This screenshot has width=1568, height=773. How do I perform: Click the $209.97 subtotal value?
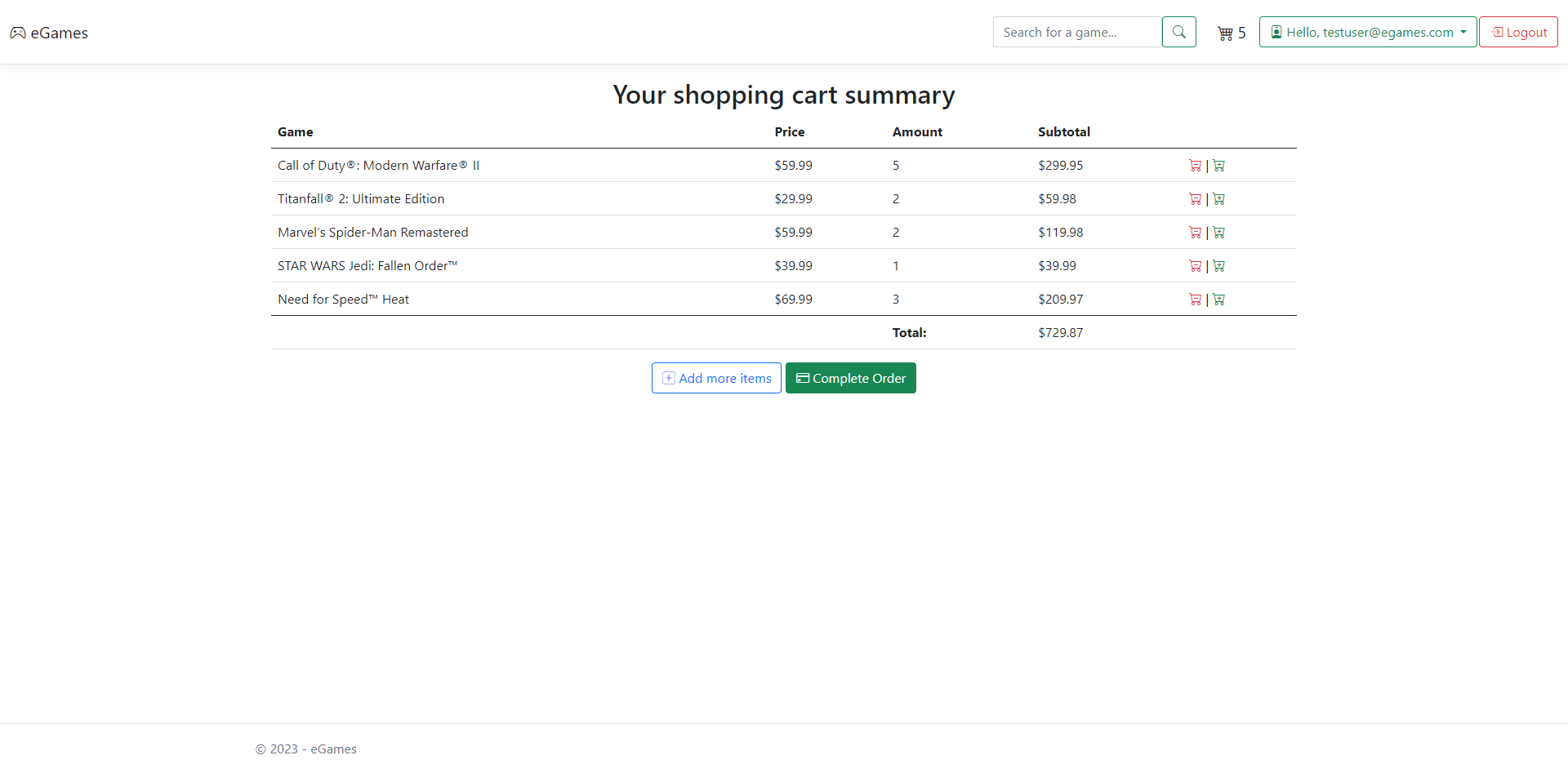click(1061, 300)
